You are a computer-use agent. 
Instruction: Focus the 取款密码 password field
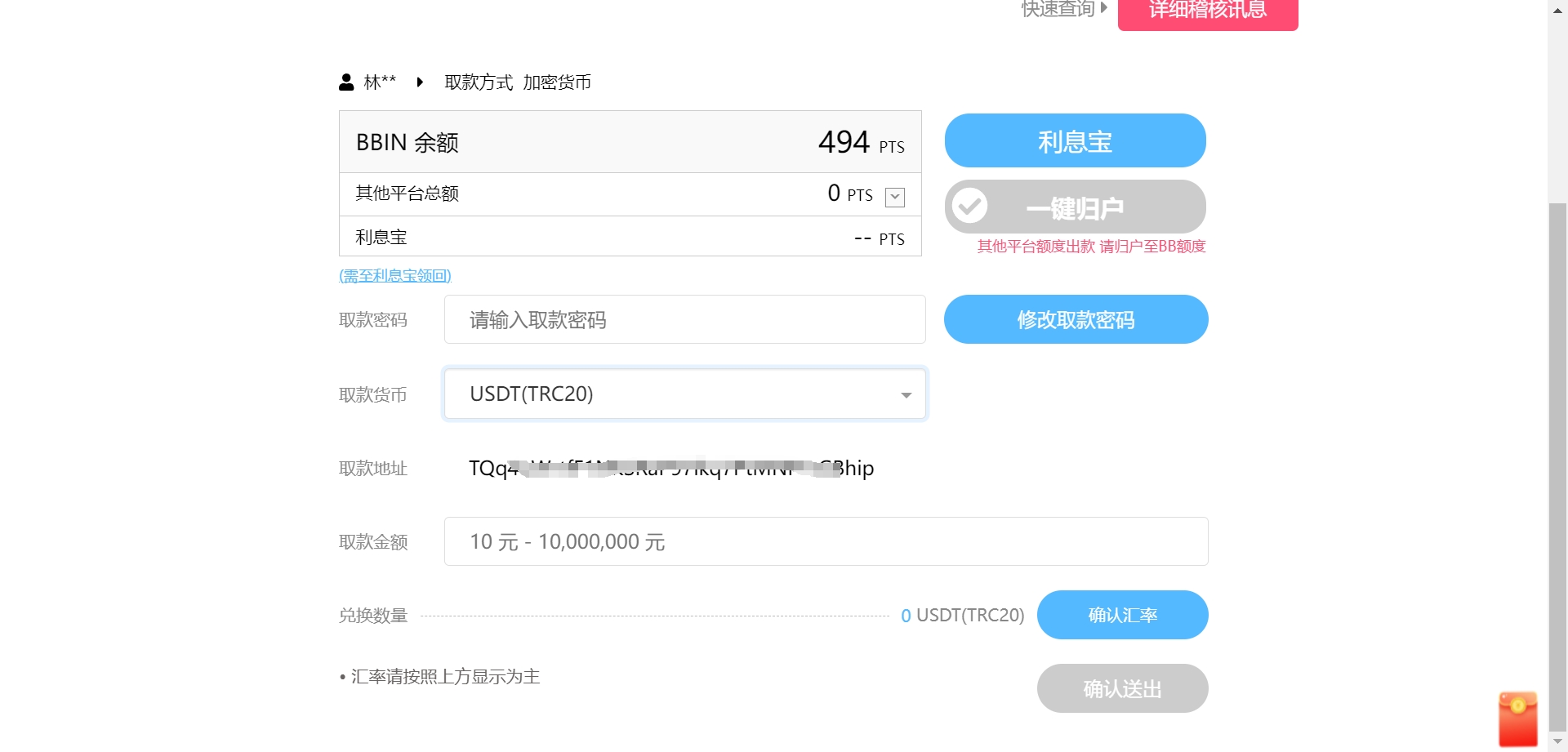pos(684,319)
